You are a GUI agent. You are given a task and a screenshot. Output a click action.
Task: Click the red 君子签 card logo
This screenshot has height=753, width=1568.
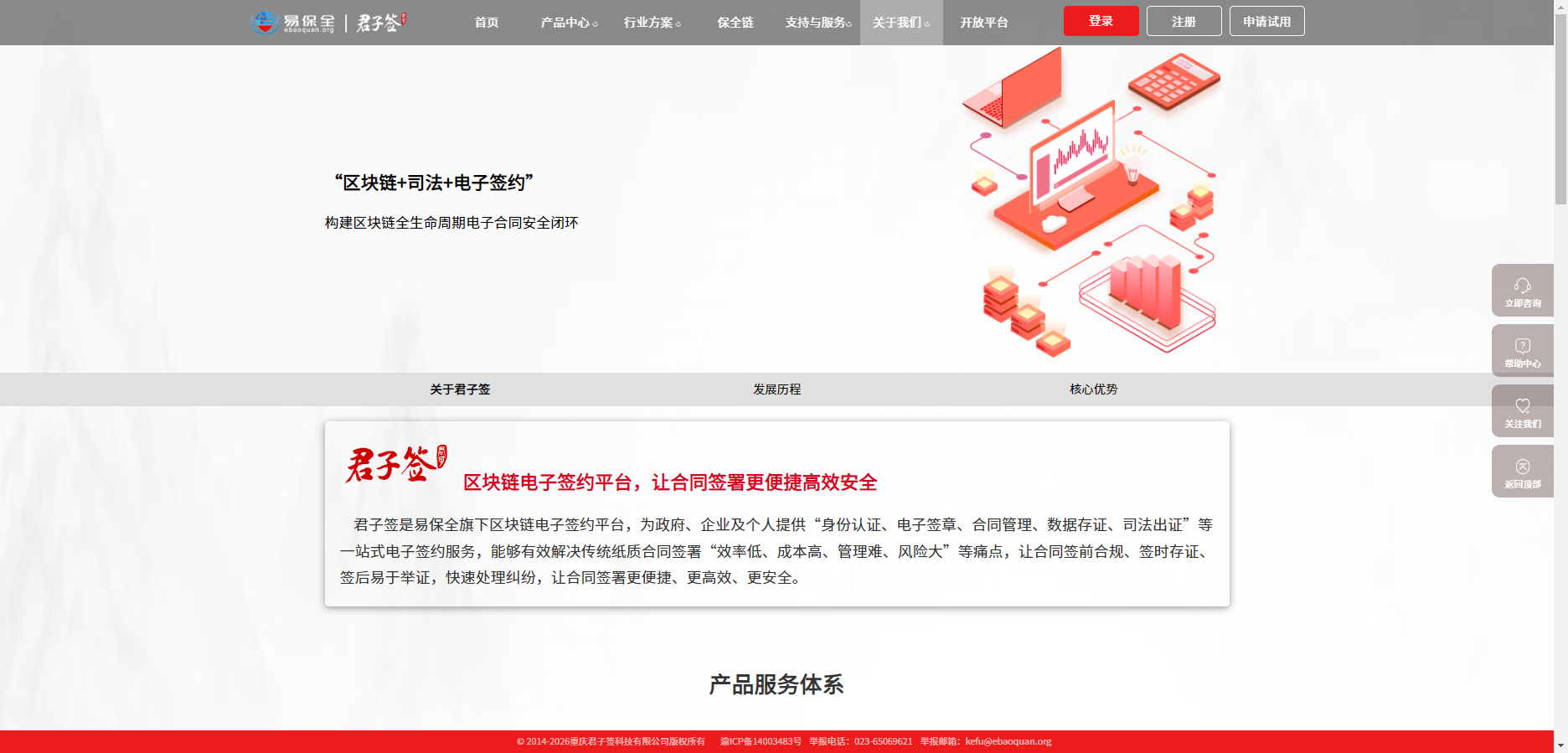pyautogui.click(x=396, y=464)
